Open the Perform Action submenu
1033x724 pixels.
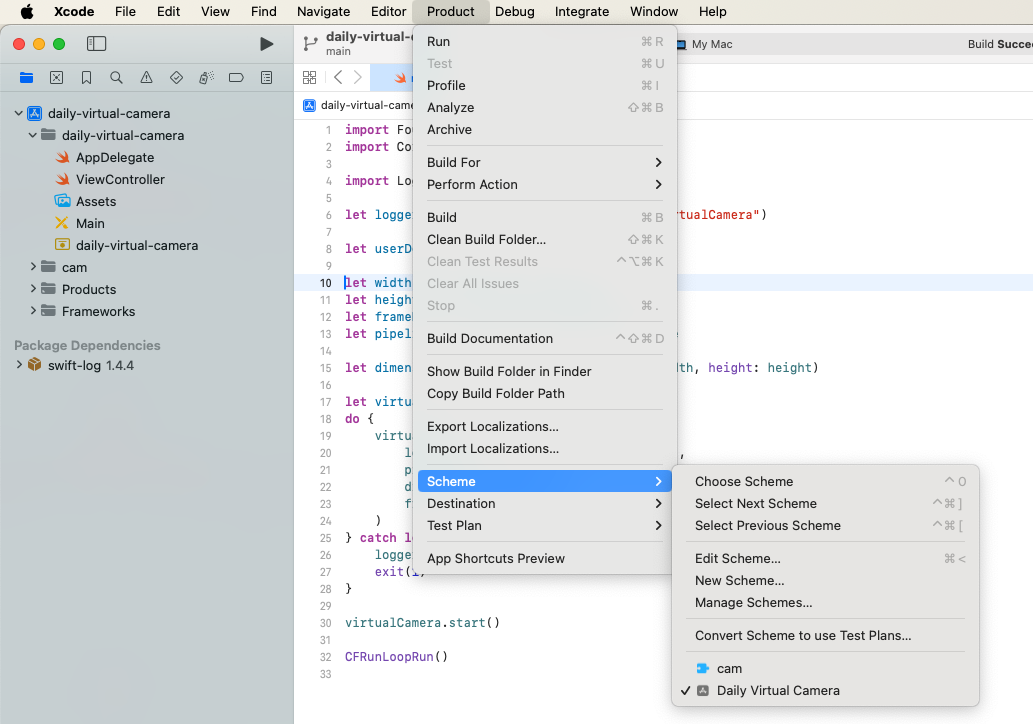(544, 184)
